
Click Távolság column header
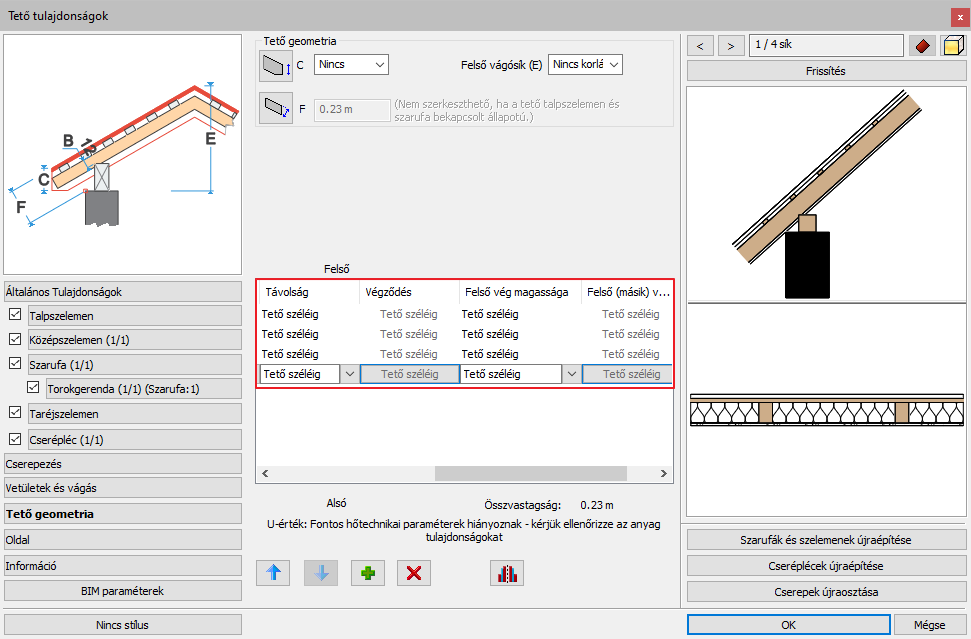pyautogui.click(x=308, y=292)
